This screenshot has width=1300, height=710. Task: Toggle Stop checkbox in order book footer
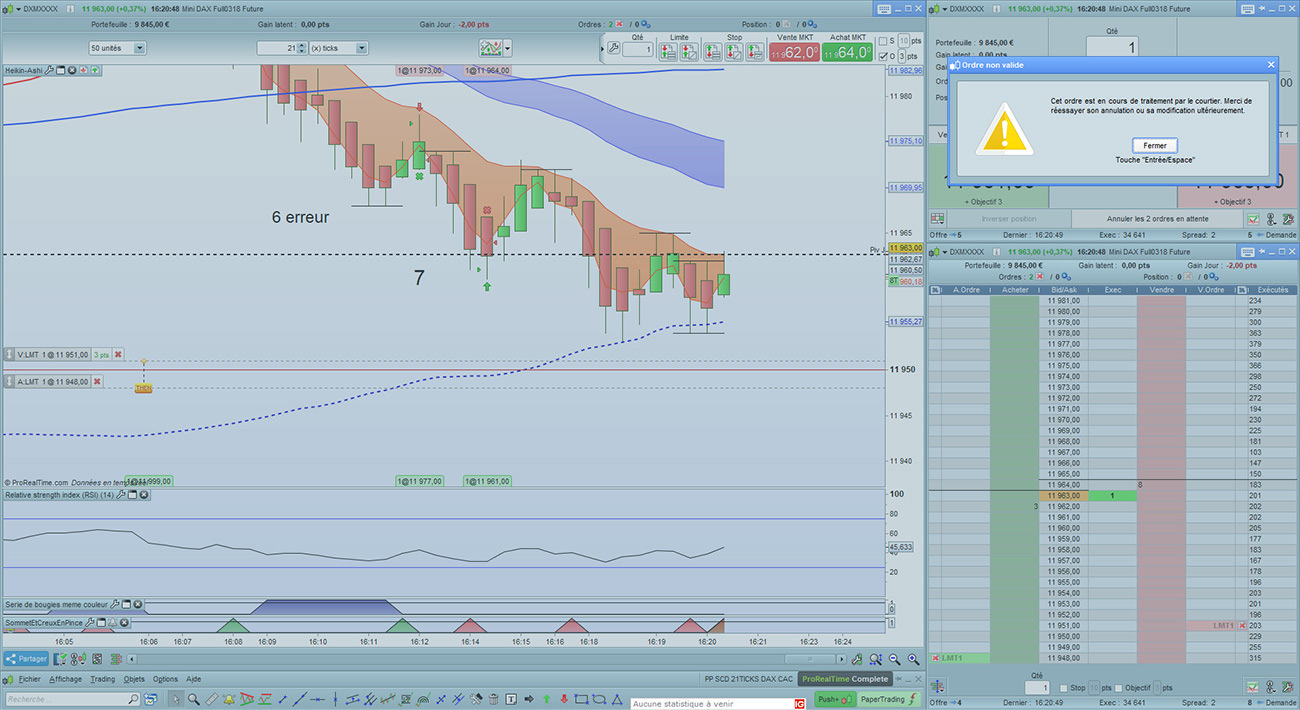[x=1061, y=687]
